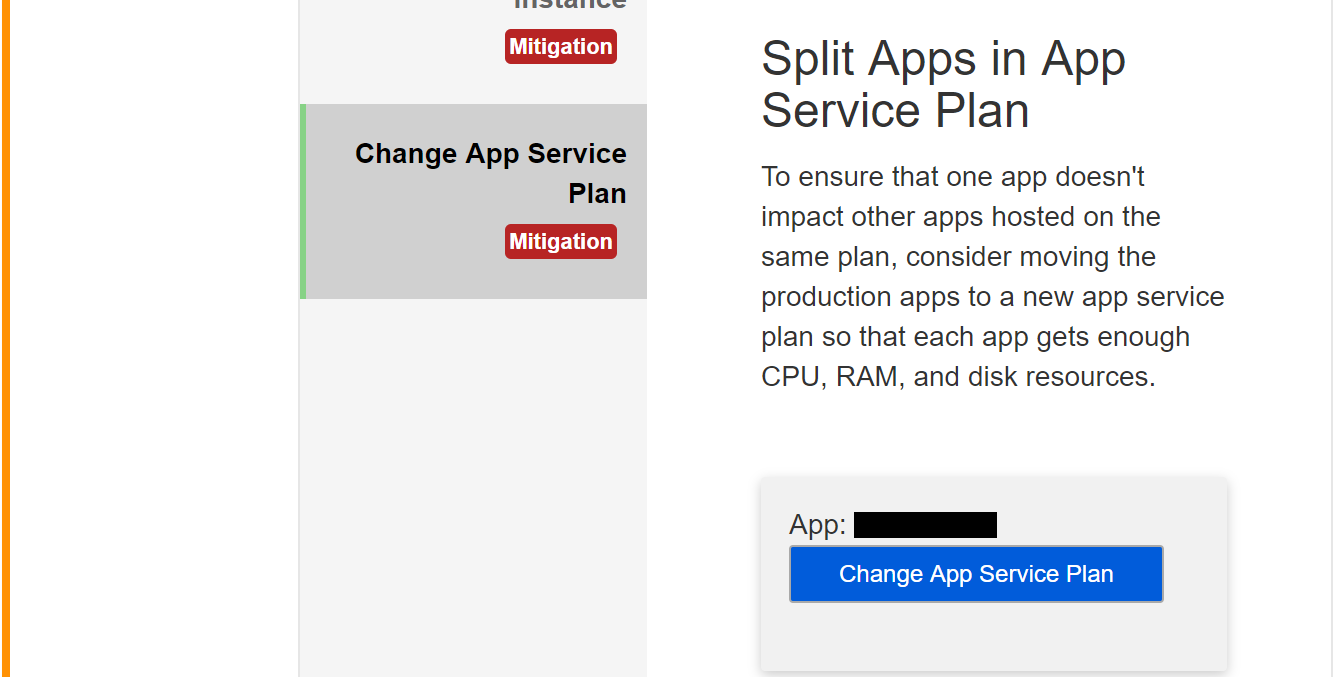Click the 'To ensure that one app doesn't' text
The height and width of the screenshot is (677, 1336).
coord(952,177)
